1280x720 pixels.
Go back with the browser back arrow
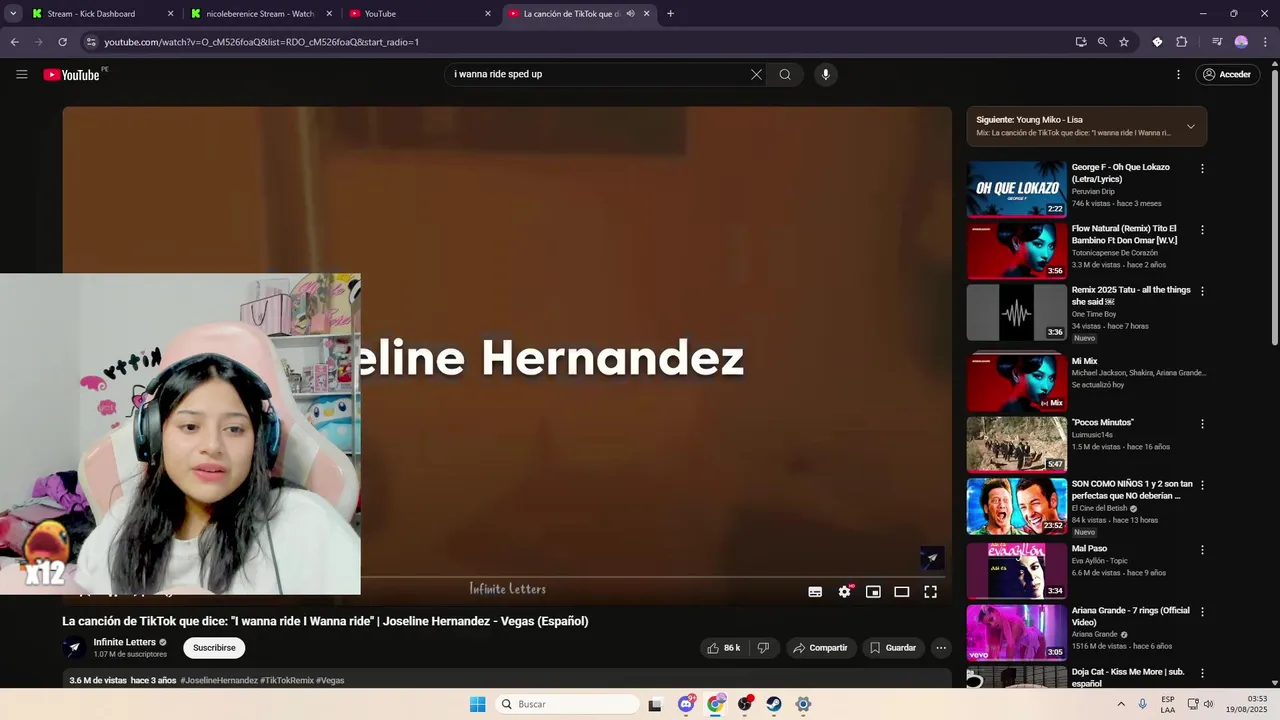14,42
